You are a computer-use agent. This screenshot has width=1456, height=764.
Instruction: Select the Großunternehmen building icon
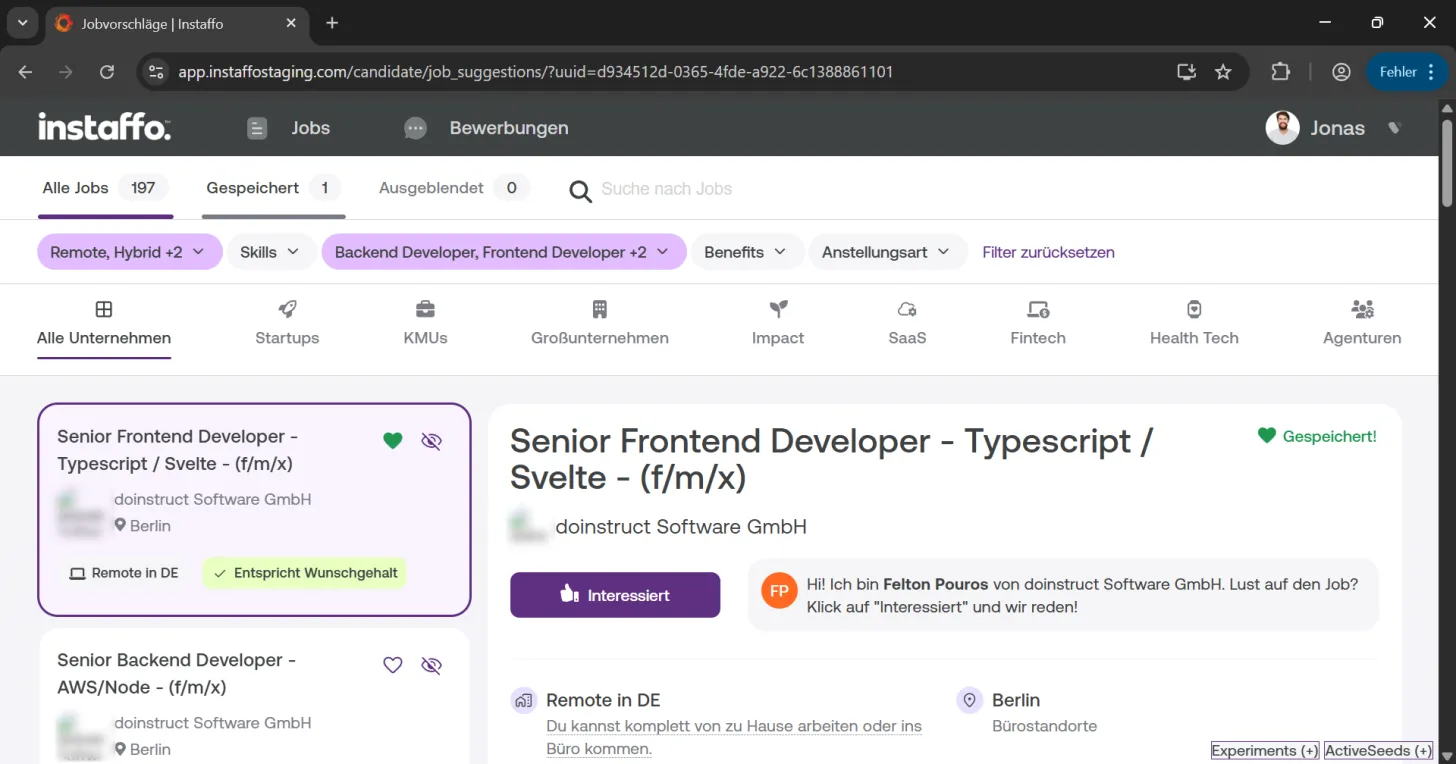(x=600, y=309)
